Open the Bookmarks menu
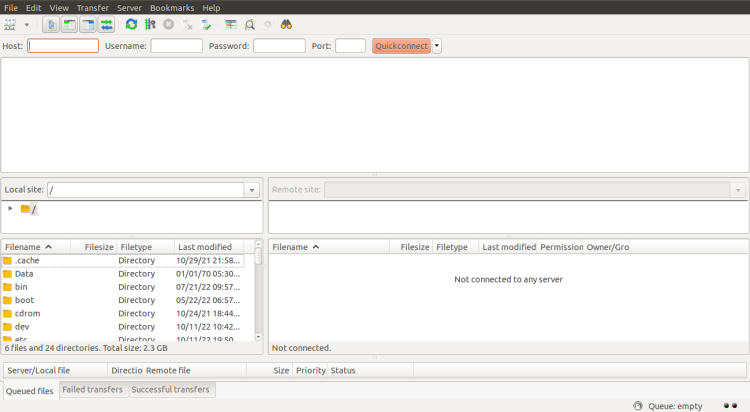 click(x=172, y=8)
